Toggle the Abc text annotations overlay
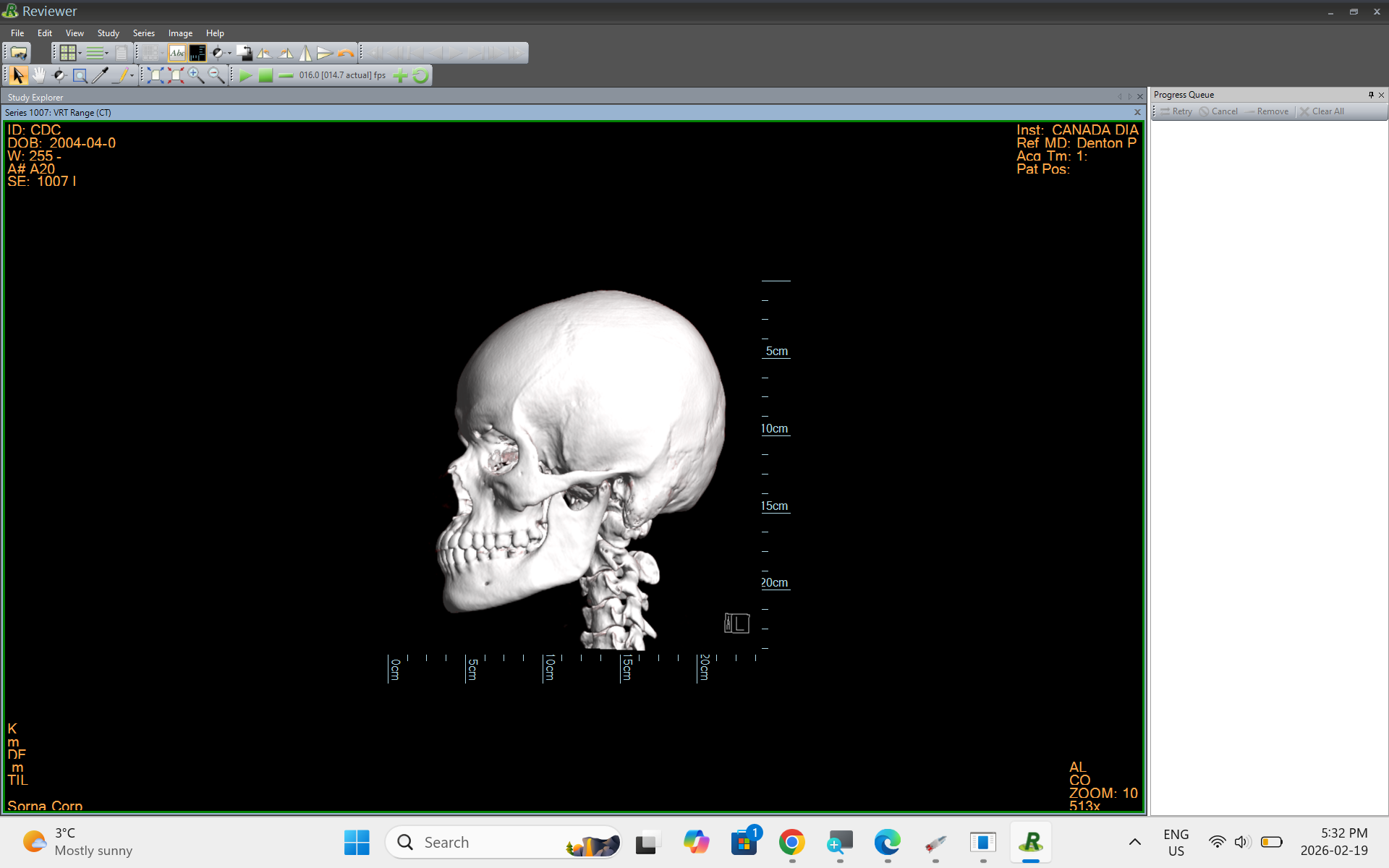This screenshot has width=1389, height=868. click(177, 53)
